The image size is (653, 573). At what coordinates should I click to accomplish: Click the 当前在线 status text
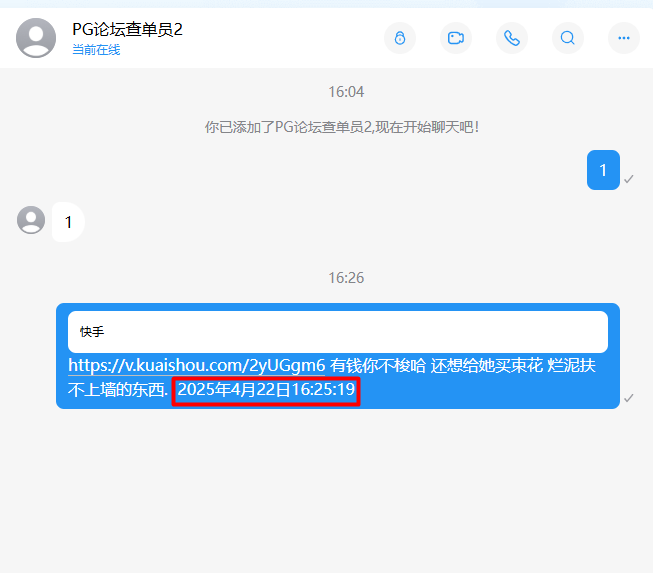[x=96, y=50]
